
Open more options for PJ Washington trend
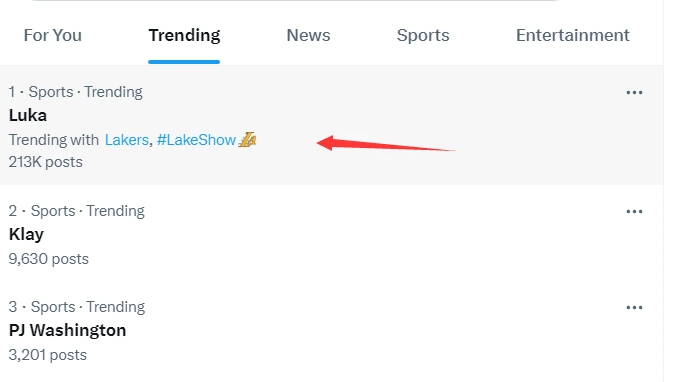(634, 308)
